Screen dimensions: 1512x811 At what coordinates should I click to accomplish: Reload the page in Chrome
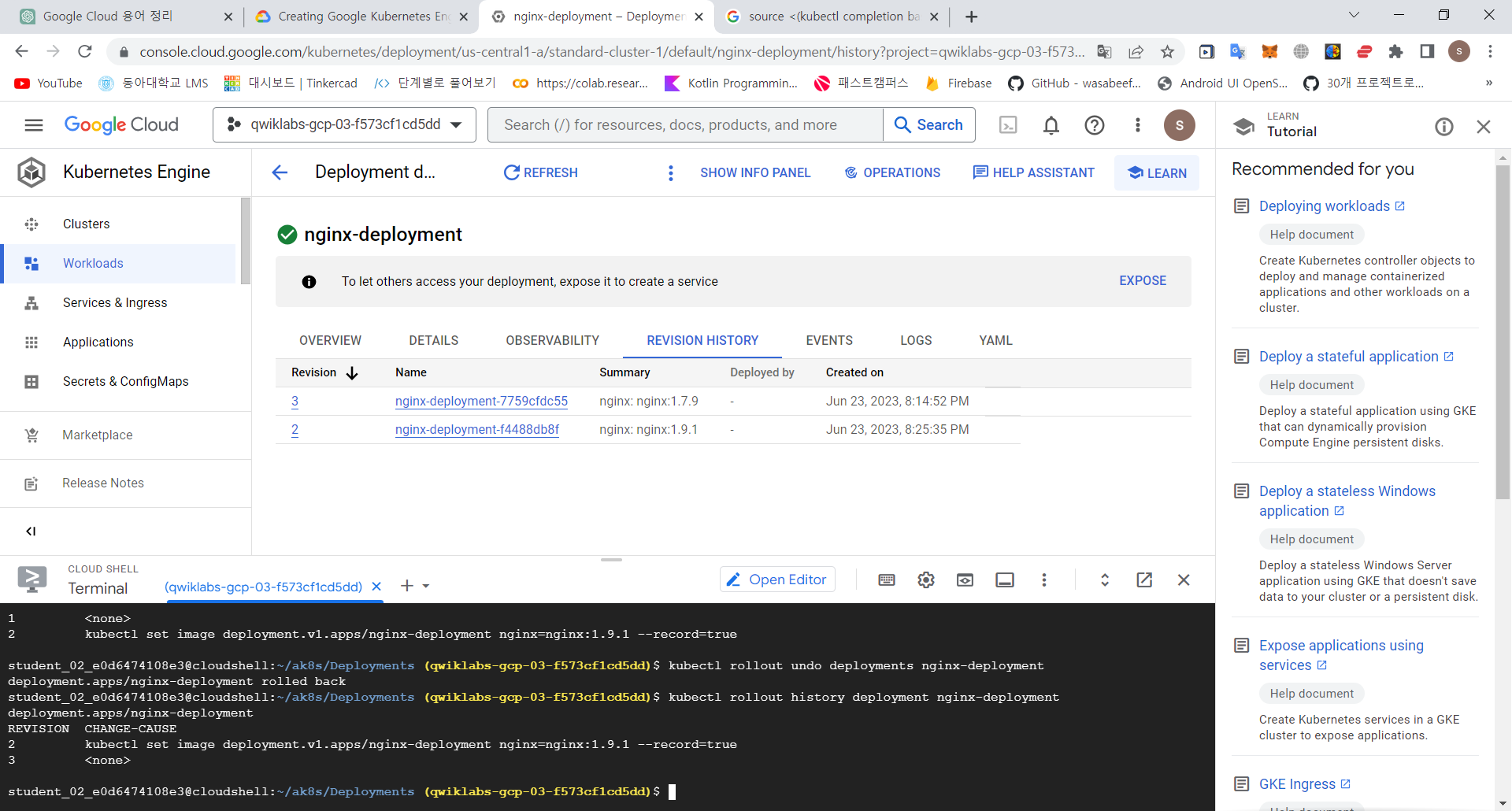click(85, 52)
